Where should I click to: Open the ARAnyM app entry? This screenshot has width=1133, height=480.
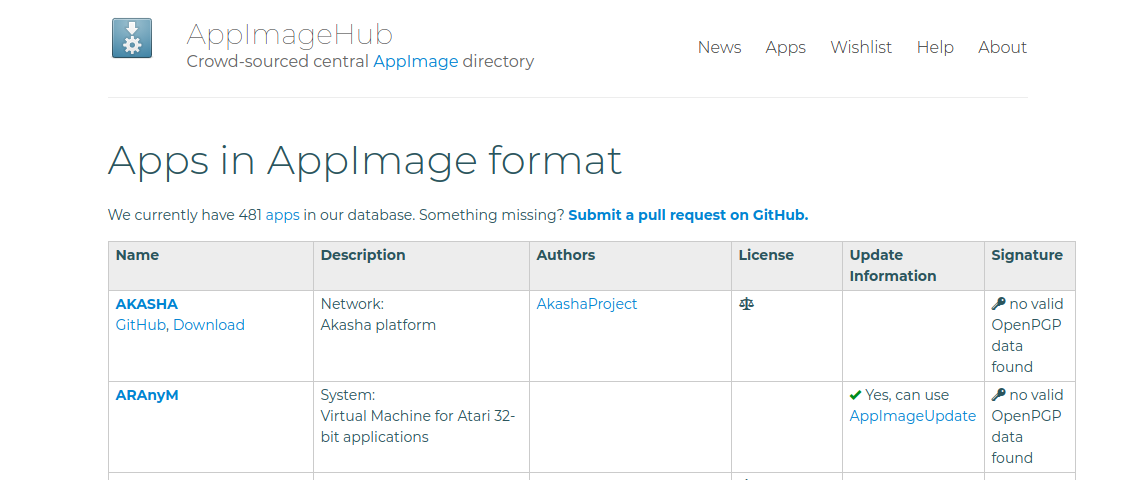(147, 395)
